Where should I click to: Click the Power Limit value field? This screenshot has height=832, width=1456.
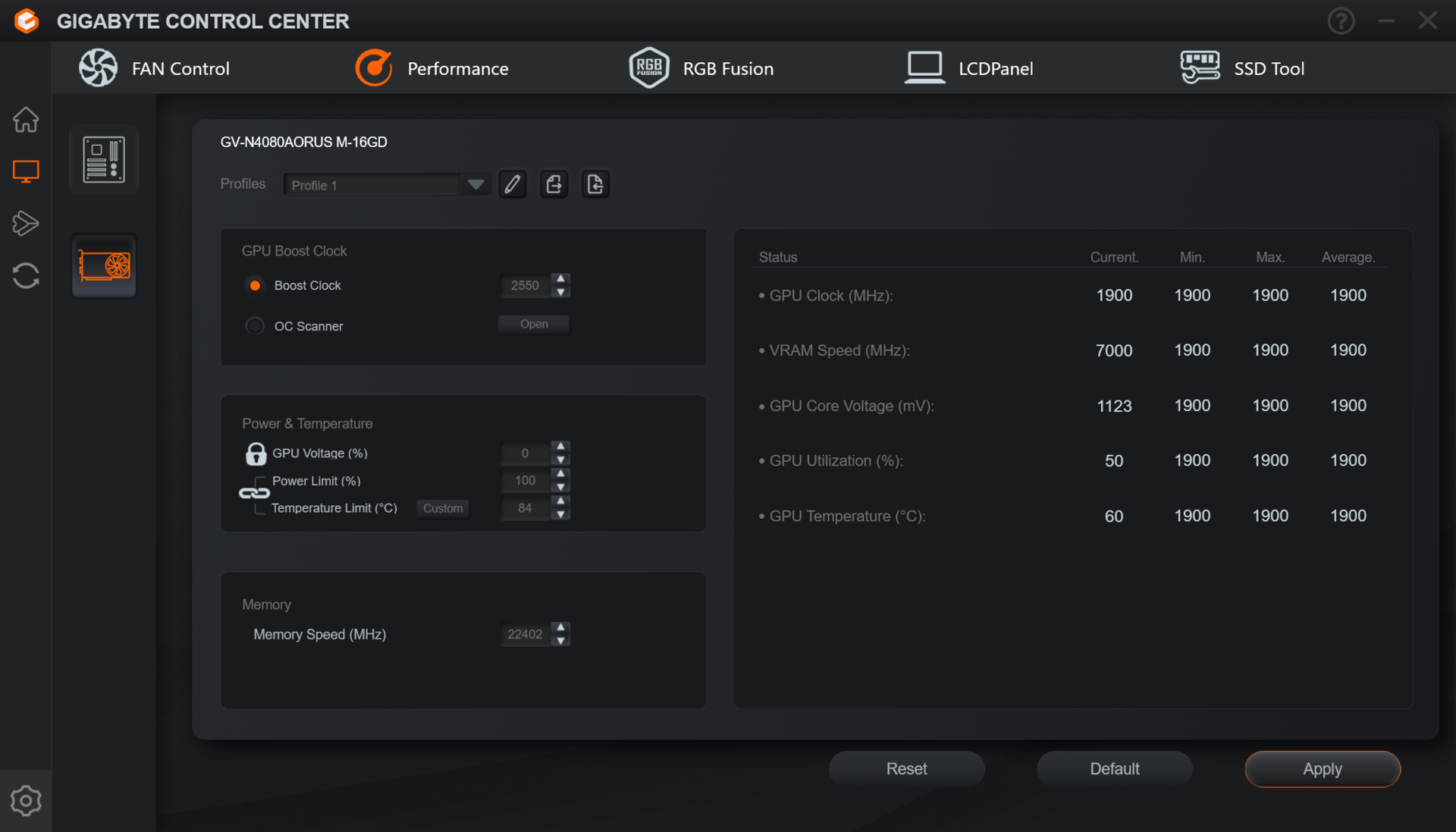(525, 481)
